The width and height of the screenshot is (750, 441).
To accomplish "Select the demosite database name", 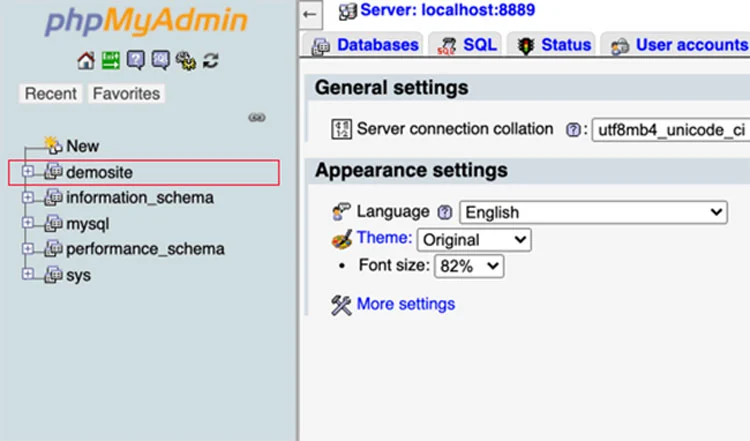I will point(99,172).
